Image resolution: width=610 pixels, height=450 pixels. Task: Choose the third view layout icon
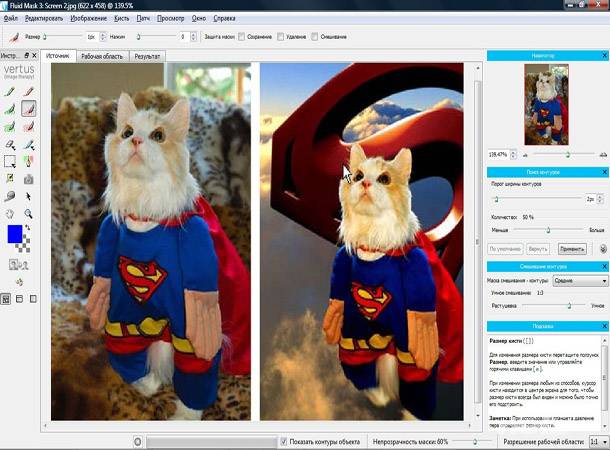click(33, 299)
